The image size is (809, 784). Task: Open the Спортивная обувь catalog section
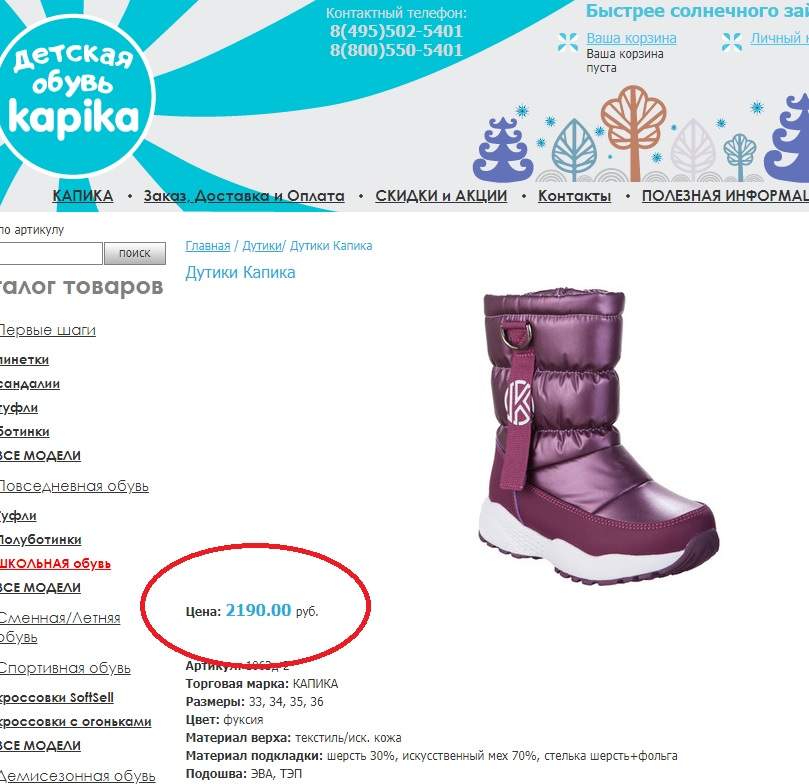64,668
